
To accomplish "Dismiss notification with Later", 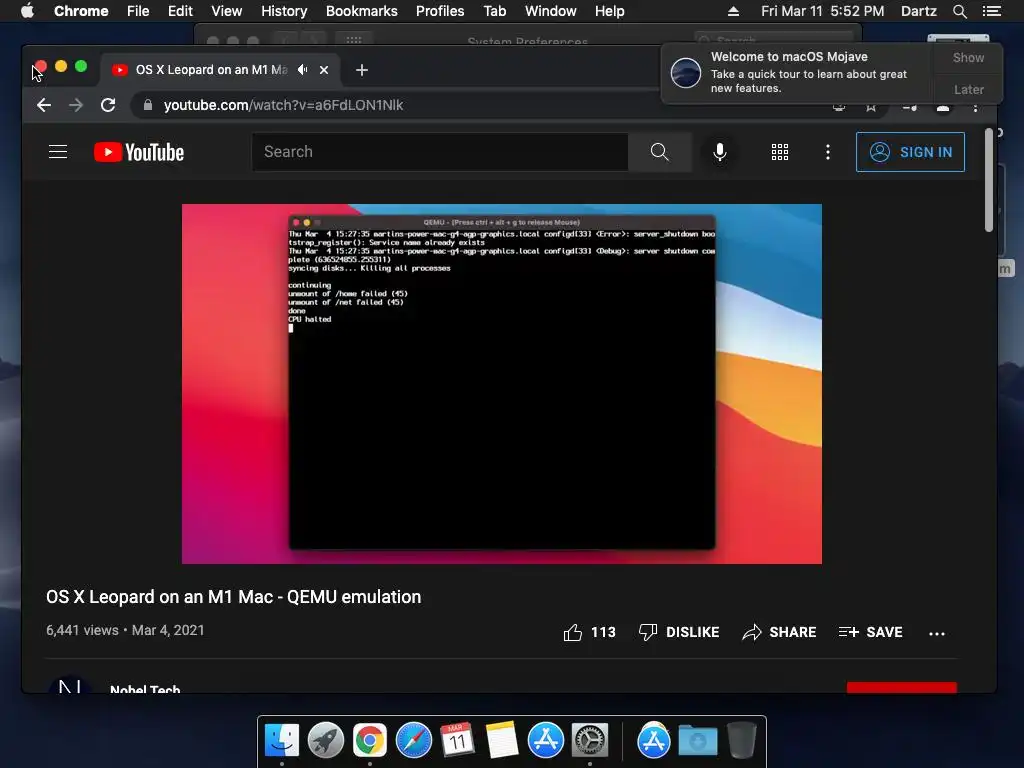I will [968, 89].
